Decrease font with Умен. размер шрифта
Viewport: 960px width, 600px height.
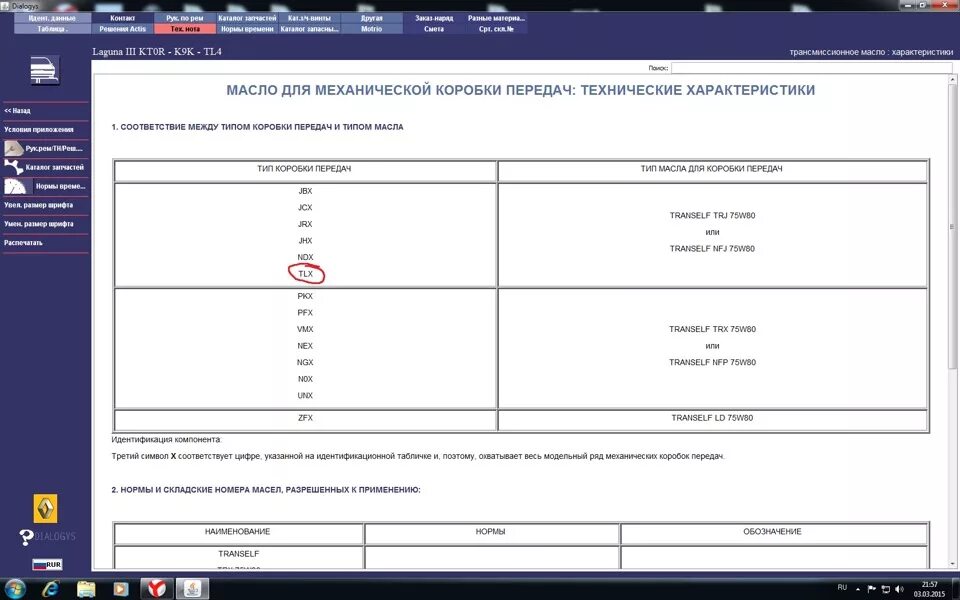39,224
